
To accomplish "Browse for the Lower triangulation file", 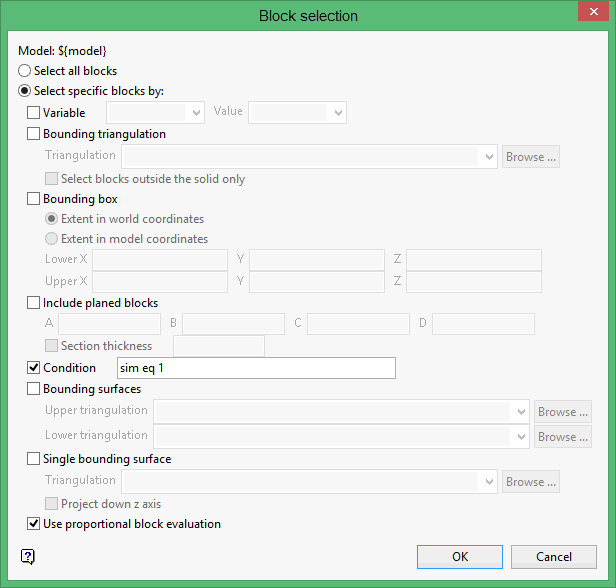I will click(x=561, y=437).
